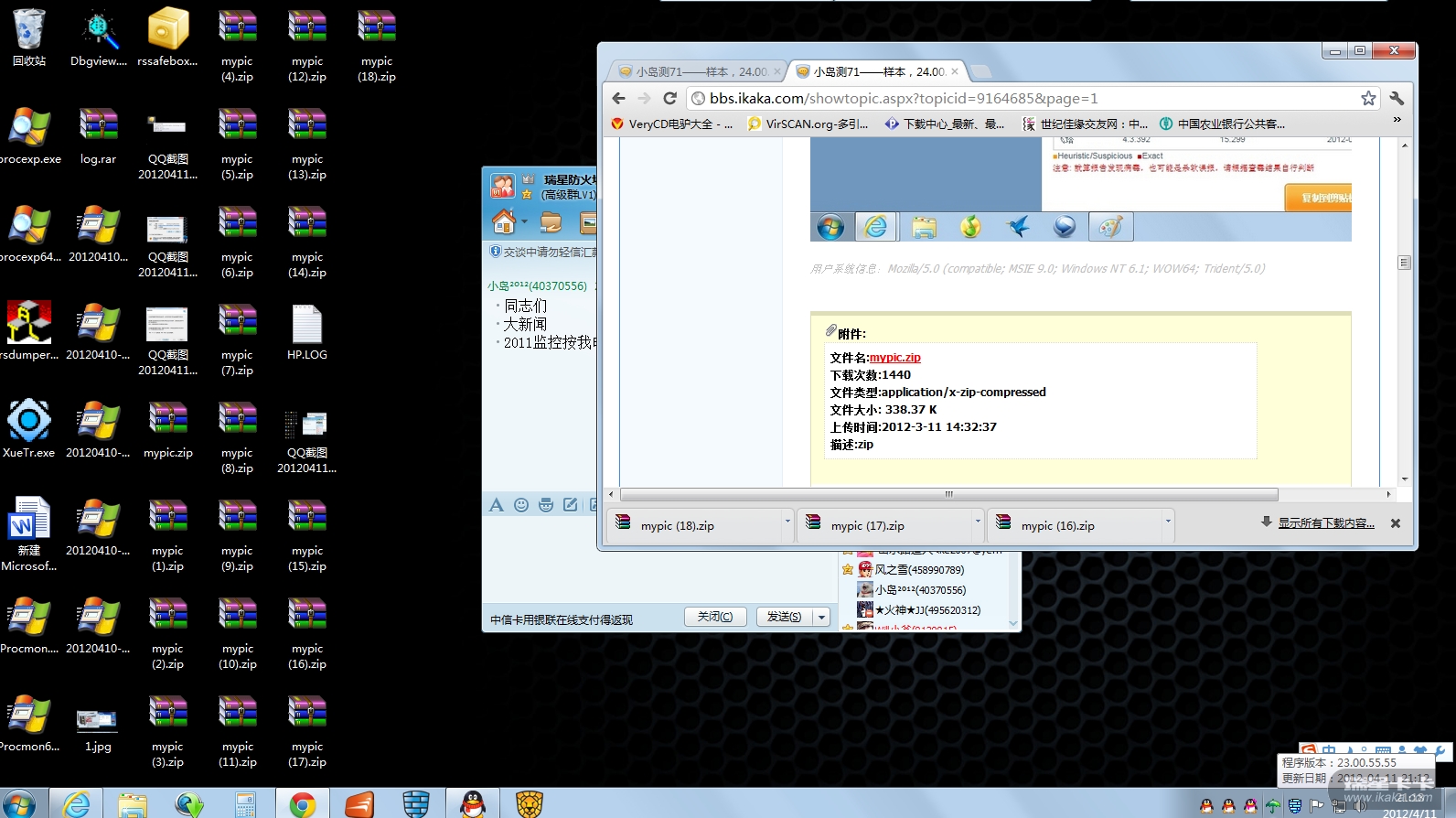Select the XueTr.exe desktop icon
This screenshot has width=1456, height=818.
point(29,428)
